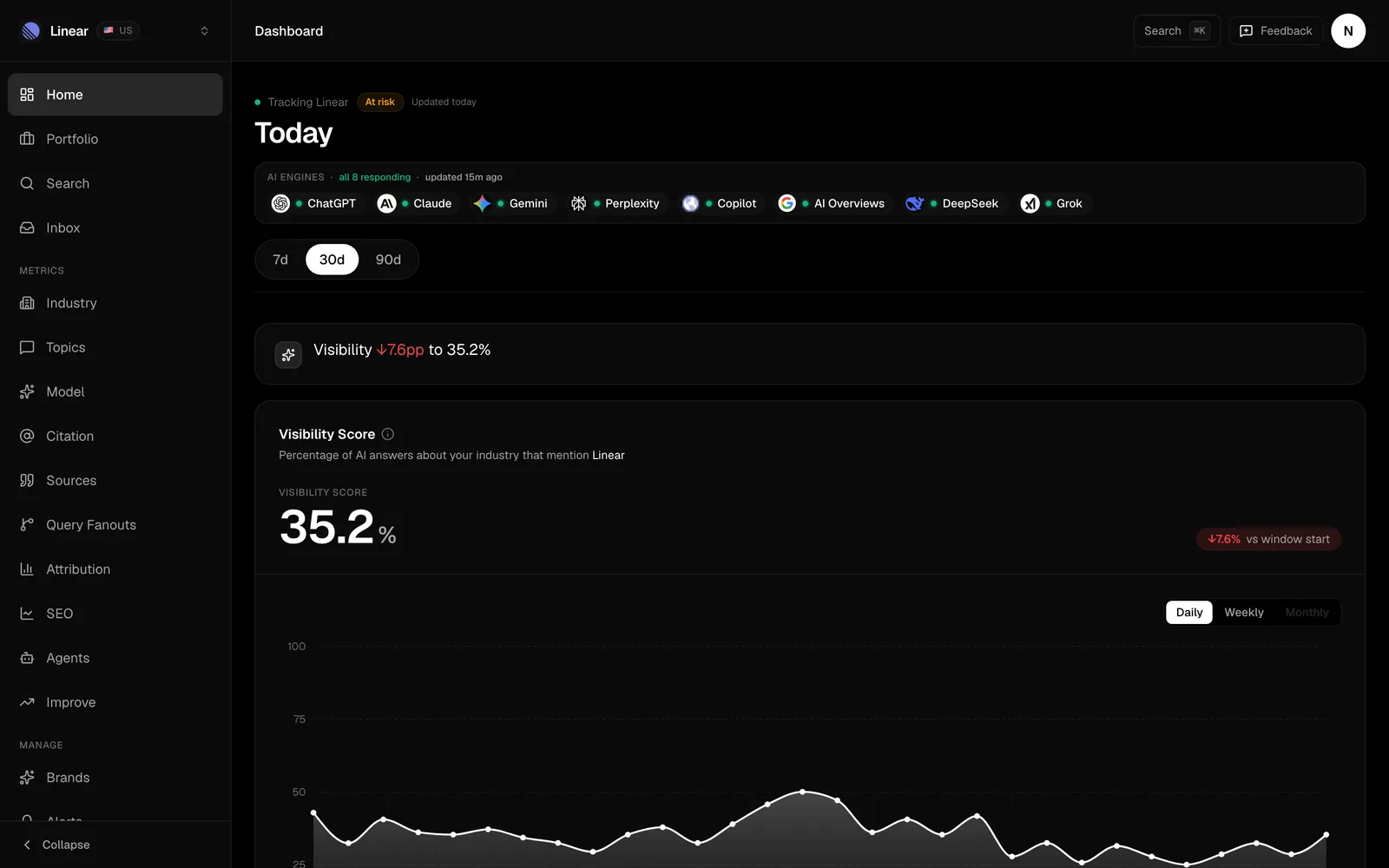Open Industry metrics
Screen dimensions: 1389x868
(x=115, y=303)
